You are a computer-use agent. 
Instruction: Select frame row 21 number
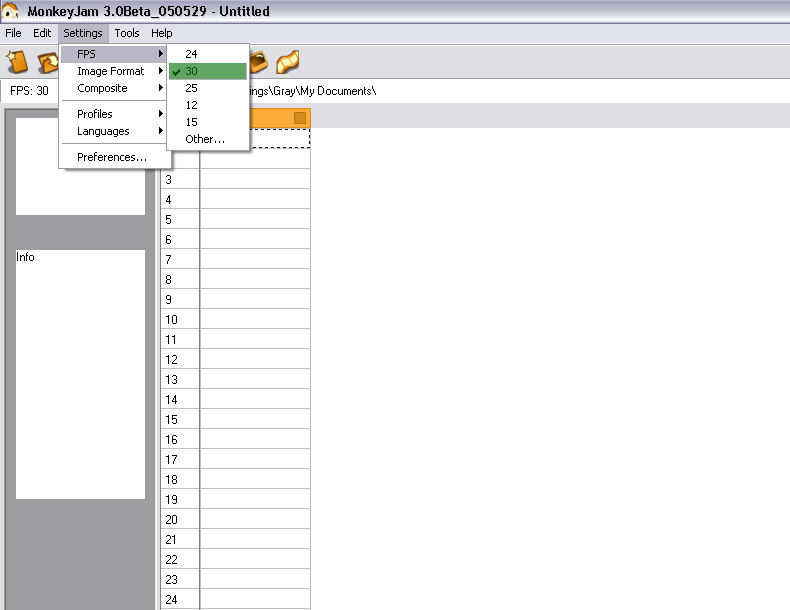pyautogui.click(x=180, y=539)
